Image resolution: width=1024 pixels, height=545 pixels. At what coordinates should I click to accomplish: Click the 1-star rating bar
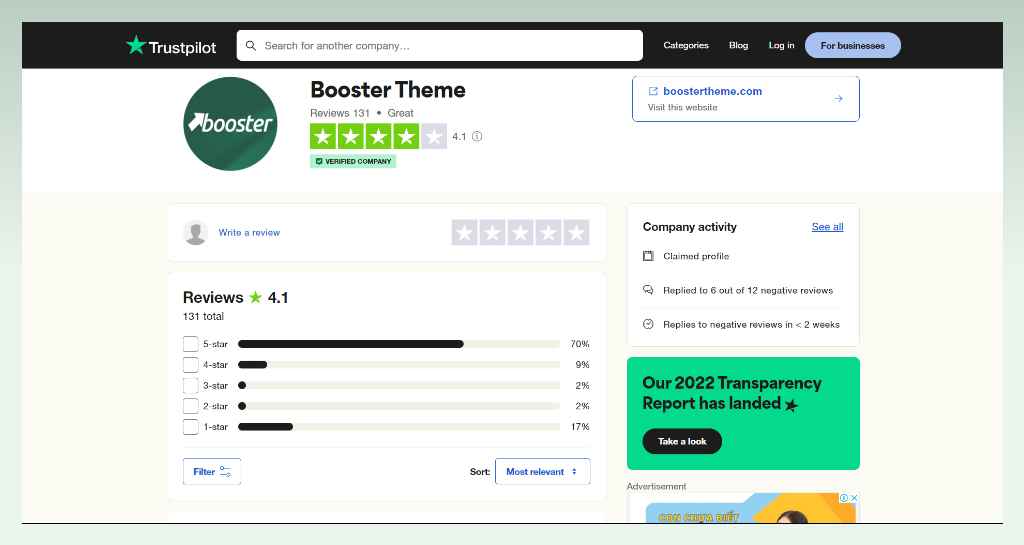tap(398, 427)
